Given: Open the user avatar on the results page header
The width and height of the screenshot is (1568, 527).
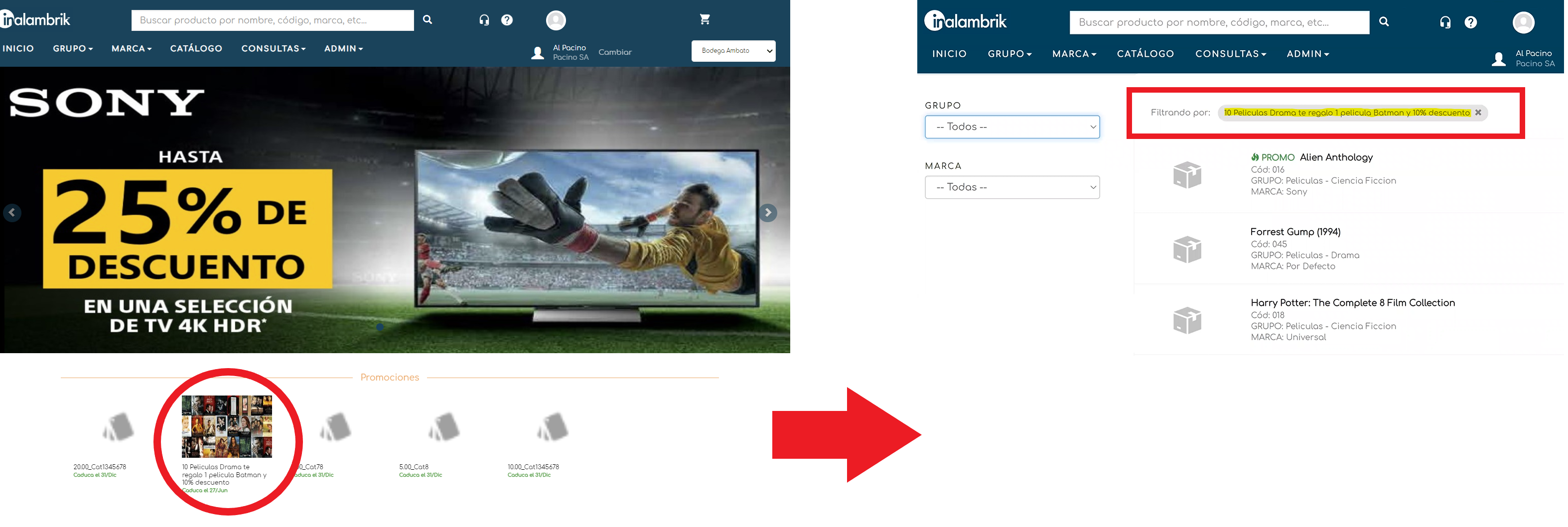Looking at the screenshot, I should [x=1524, y=22].
